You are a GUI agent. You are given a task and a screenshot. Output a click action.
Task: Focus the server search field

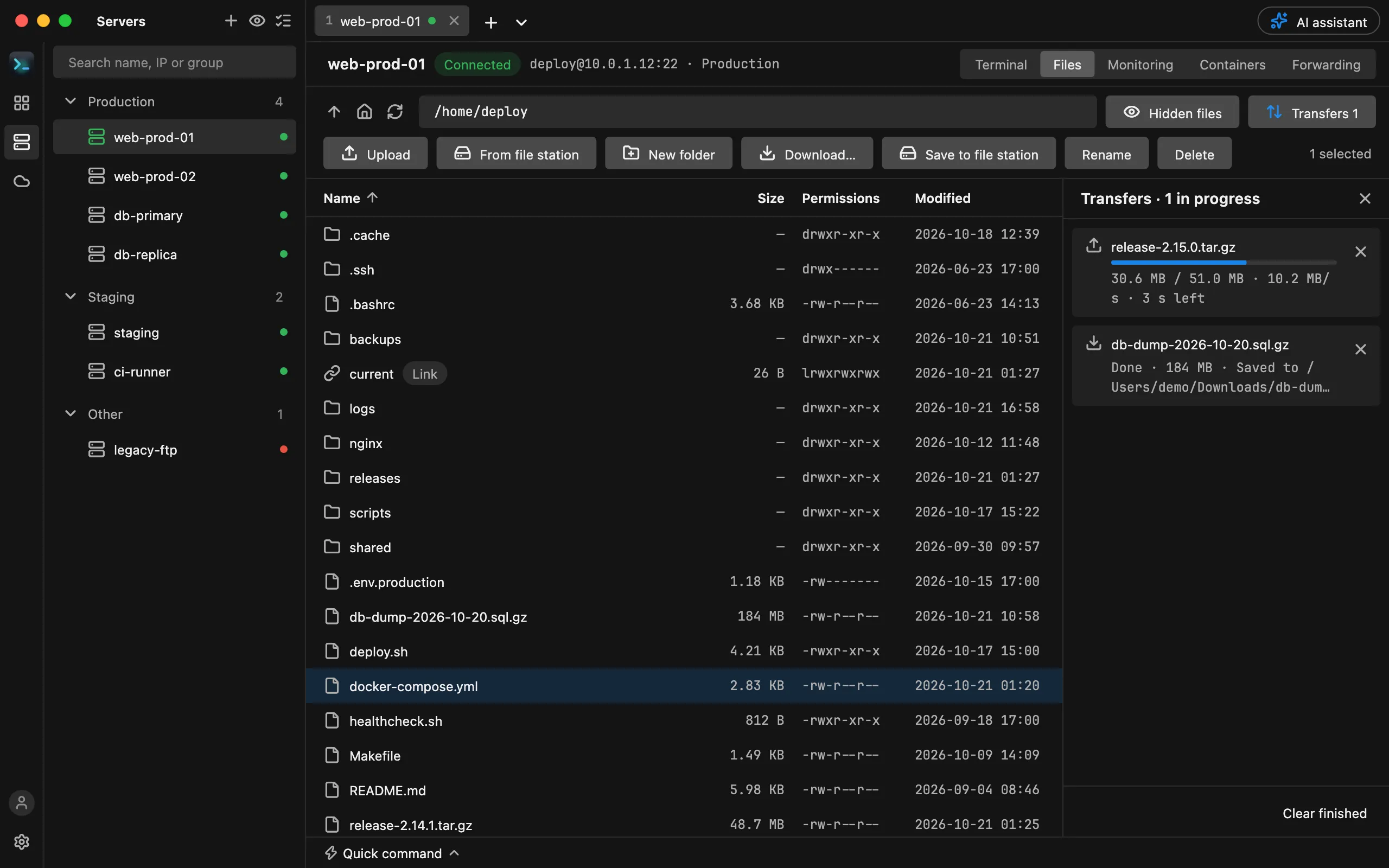[x=175, y=62]
